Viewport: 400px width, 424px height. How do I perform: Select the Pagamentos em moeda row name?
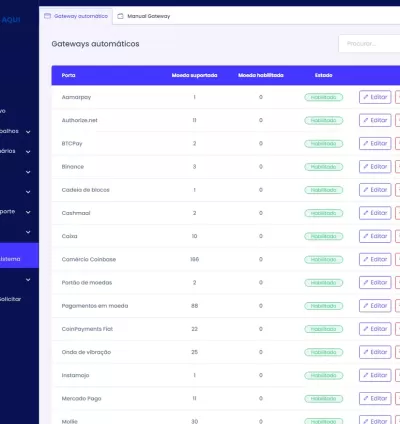(x=95, y=306)
